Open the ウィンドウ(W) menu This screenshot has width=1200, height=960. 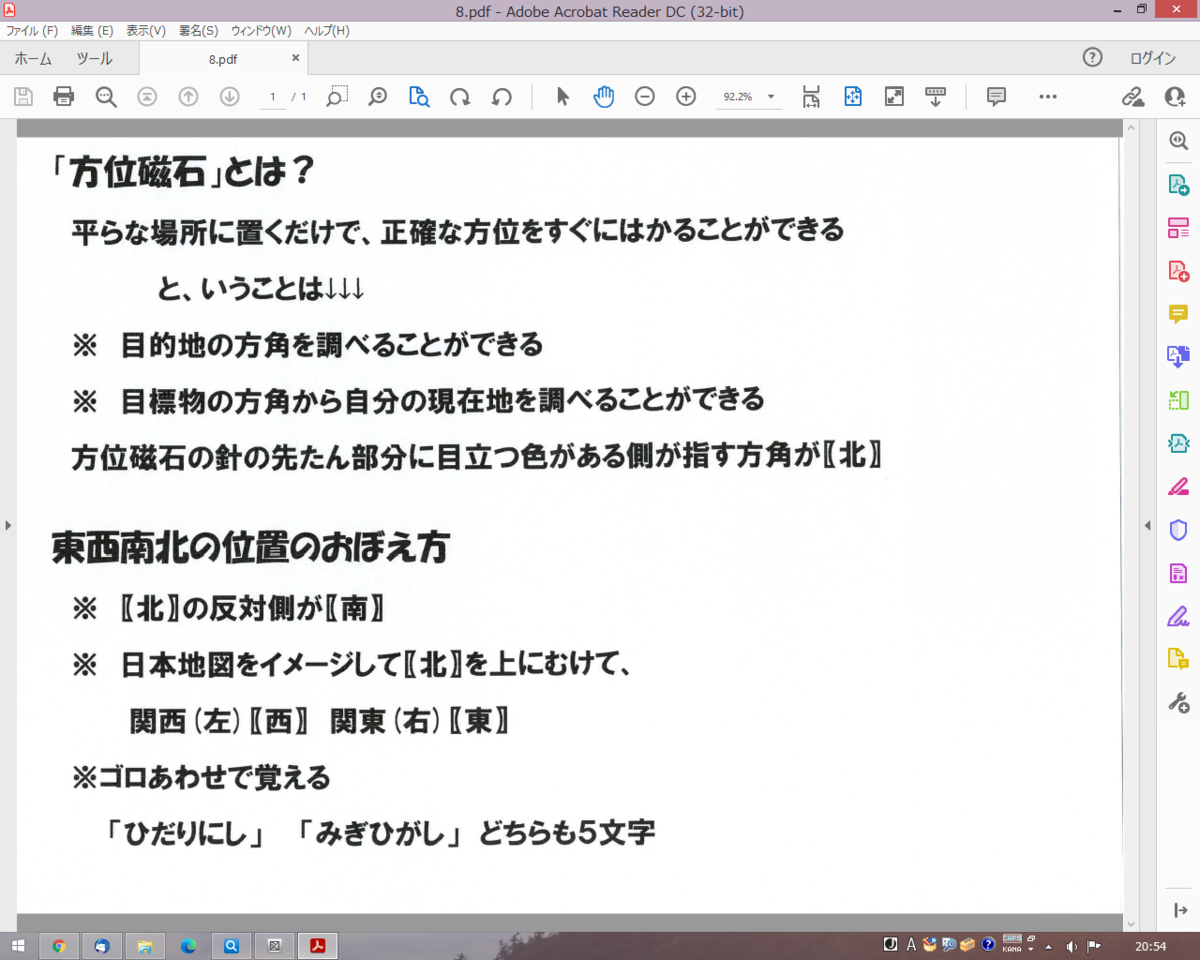click(x=261, y=31)
